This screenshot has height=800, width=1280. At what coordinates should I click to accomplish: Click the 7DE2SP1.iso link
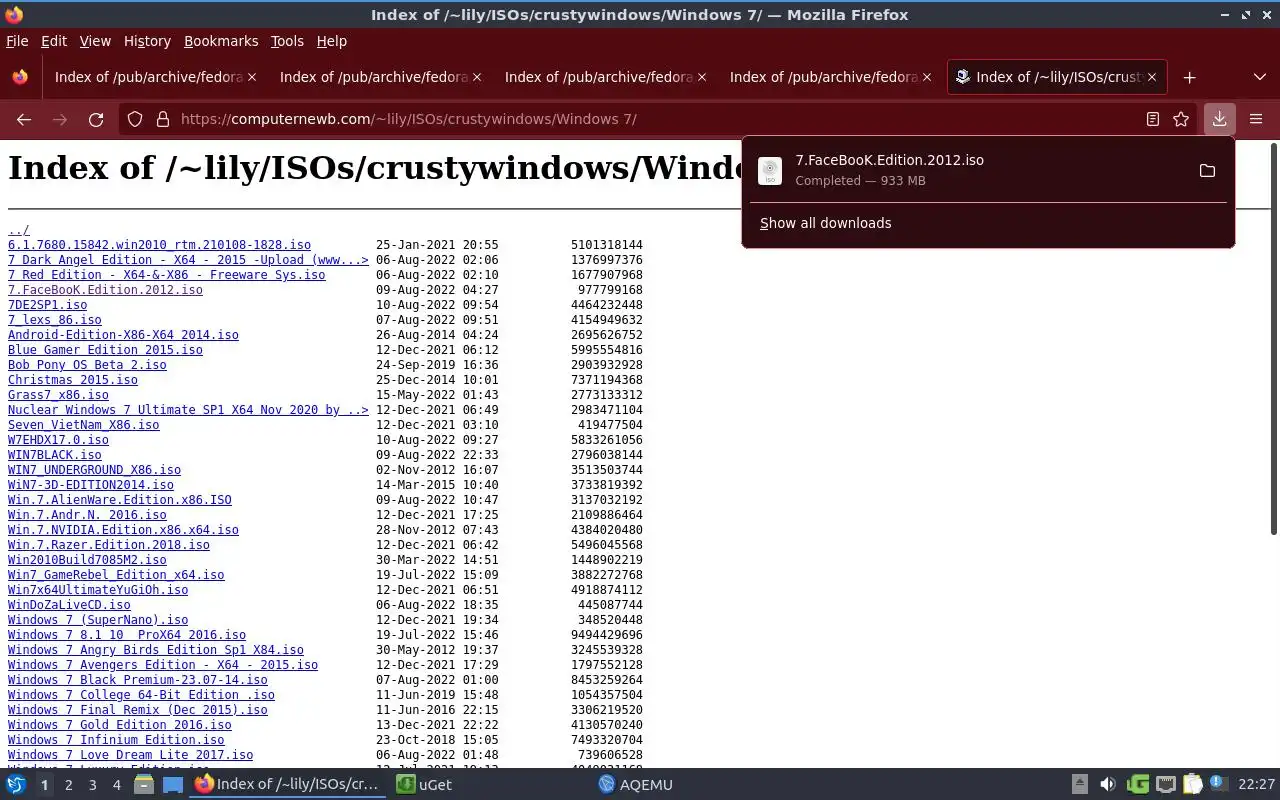point(47,305)
